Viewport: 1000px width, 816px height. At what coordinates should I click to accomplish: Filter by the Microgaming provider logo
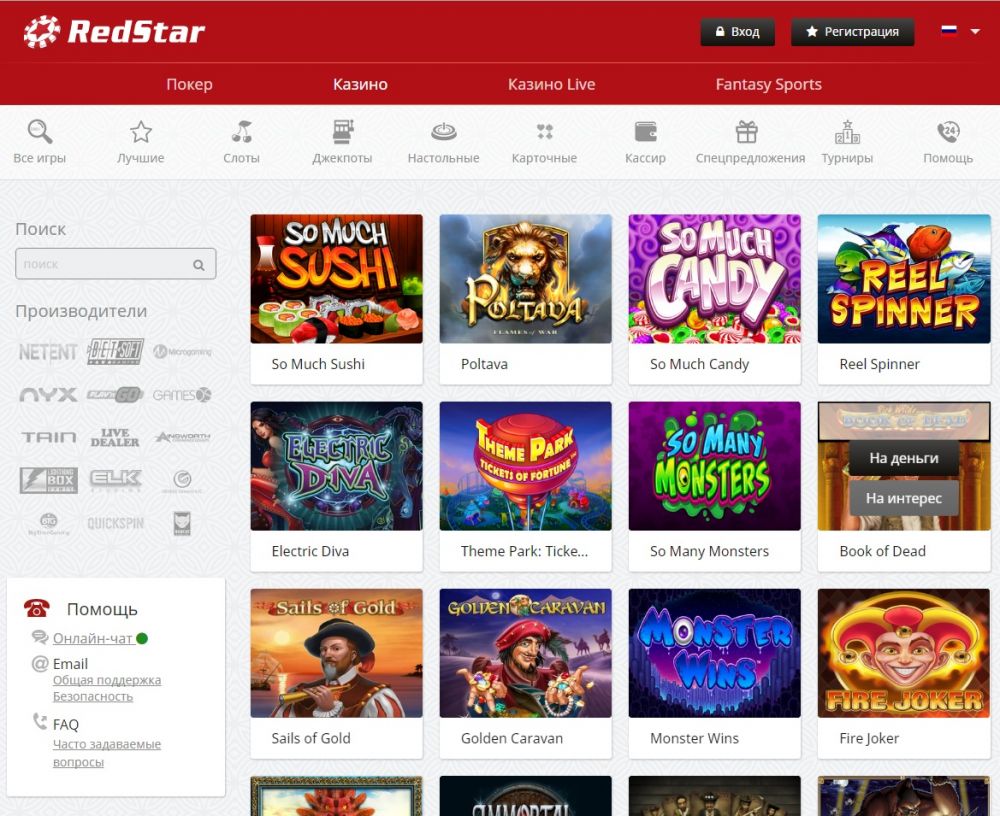182,352
